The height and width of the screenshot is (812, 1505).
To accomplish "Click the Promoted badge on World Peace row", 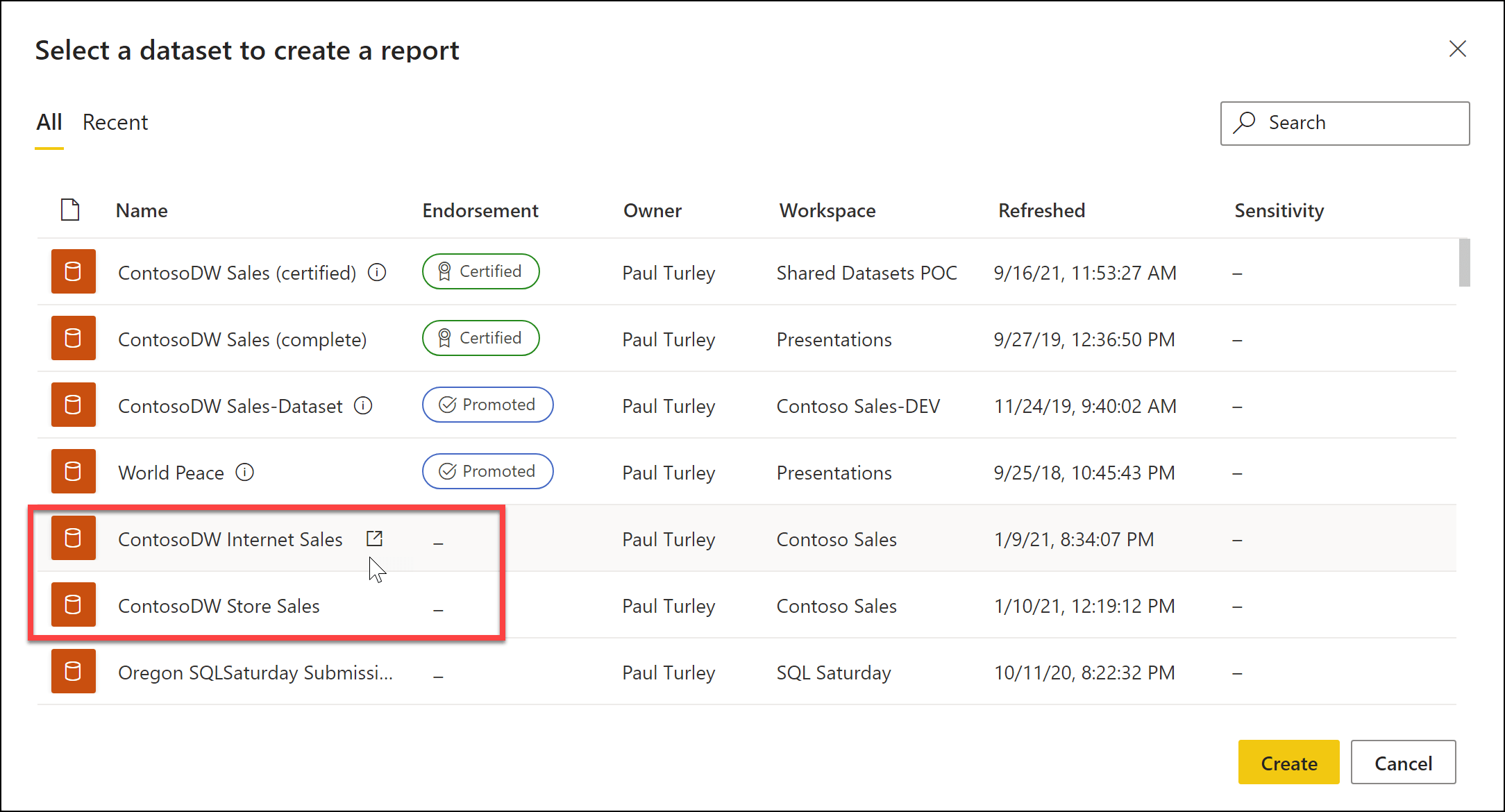I will click(487, 471).
